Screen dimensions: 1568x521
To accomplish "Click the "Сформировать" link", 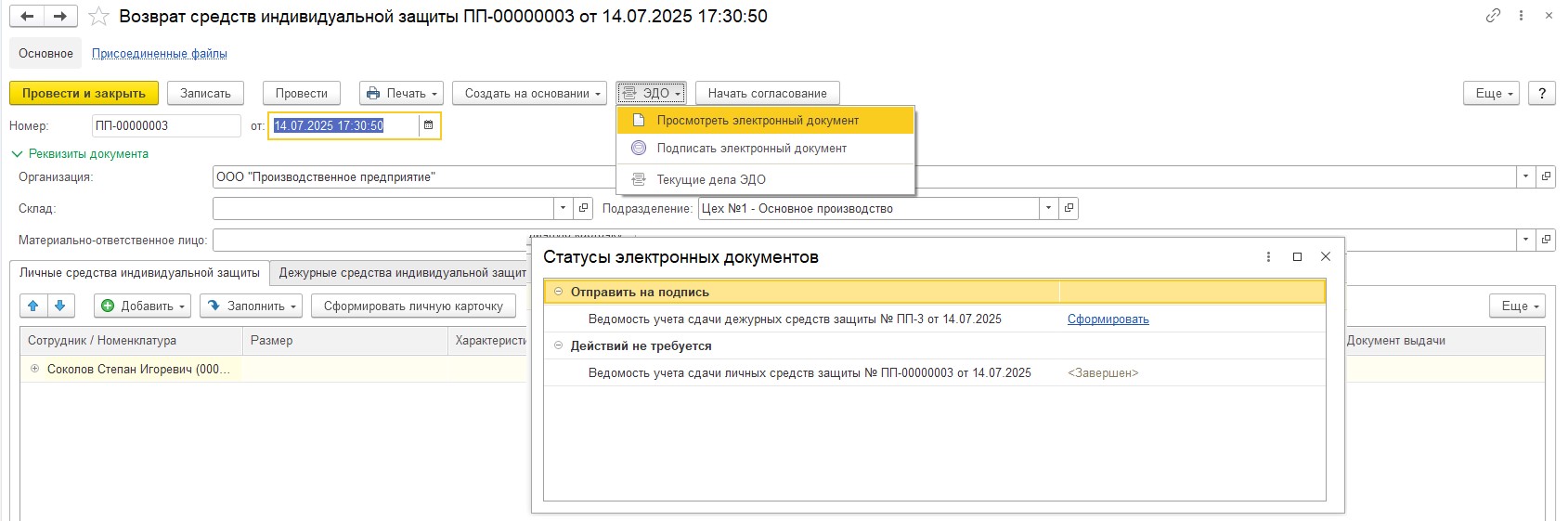I will 1108,319.
